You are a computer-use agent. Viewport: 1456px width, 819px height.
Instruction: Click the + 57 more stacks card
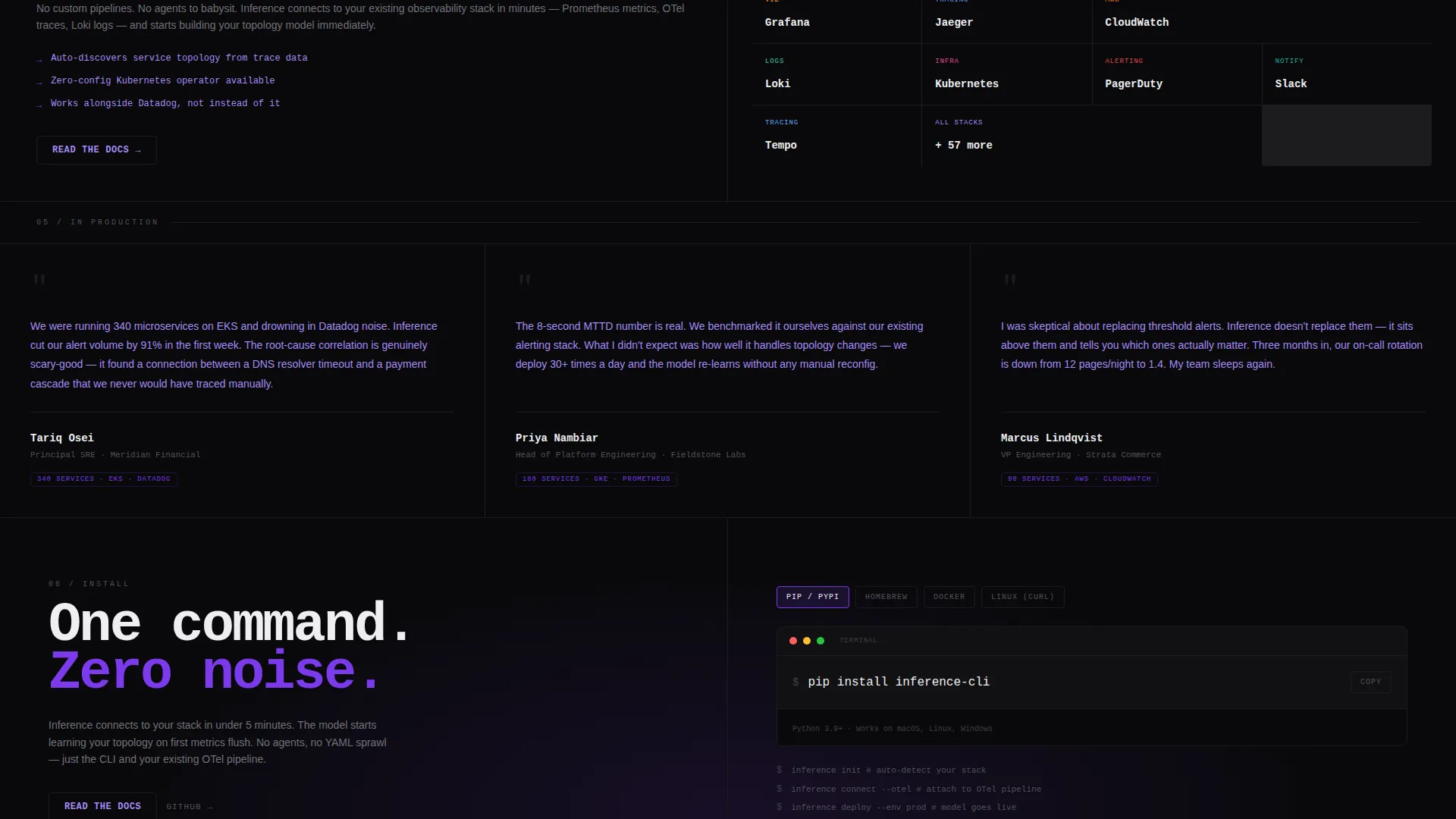pyautogui.click(x=1091, y=136)
